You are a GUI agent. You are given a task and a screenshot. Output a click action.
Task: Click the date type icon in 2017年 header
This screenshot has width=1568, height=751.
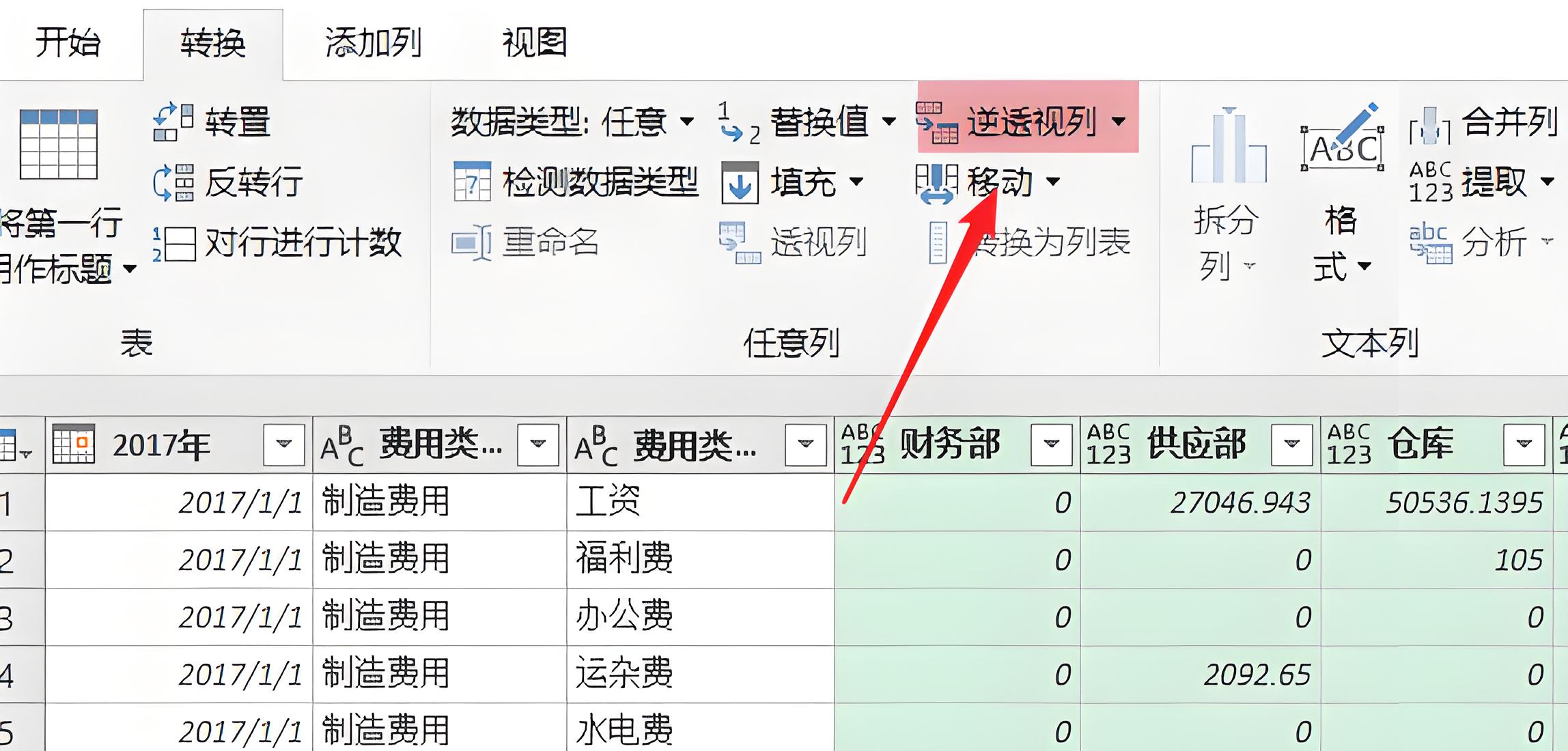(x=73, y=444)
